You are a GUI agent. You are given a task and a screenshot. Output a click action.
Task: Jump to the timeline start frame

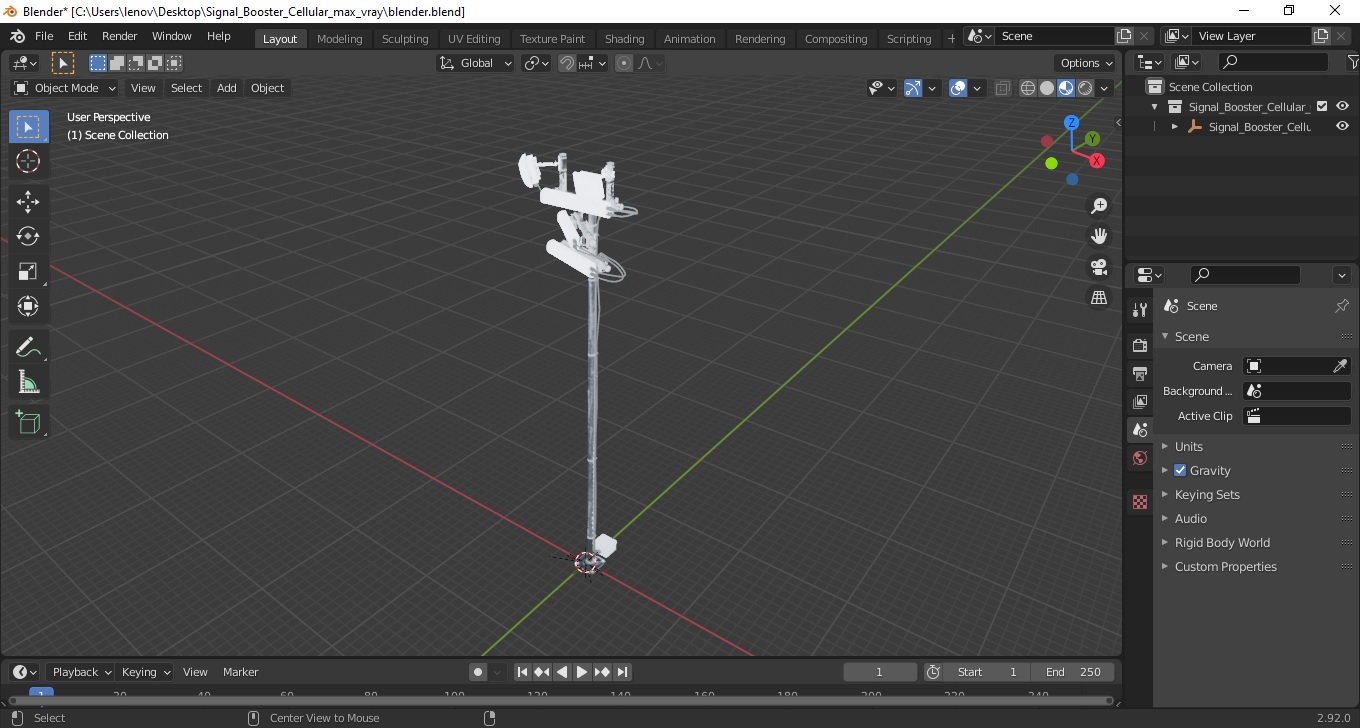[x=522, y=672]
